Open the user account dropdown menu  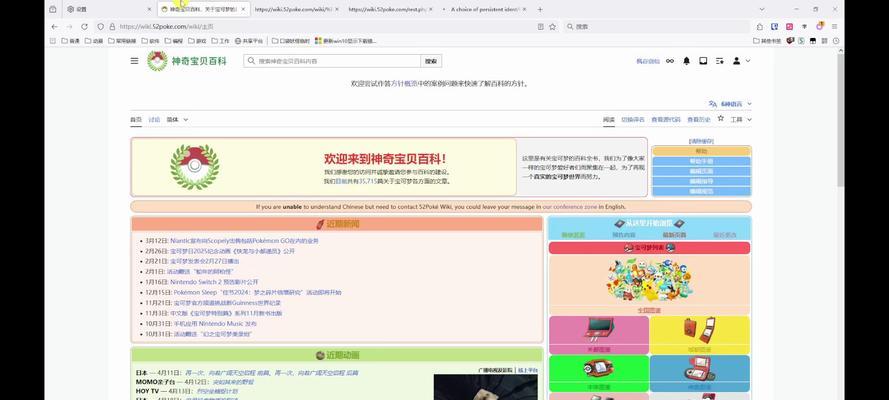[x=741, y=61]
